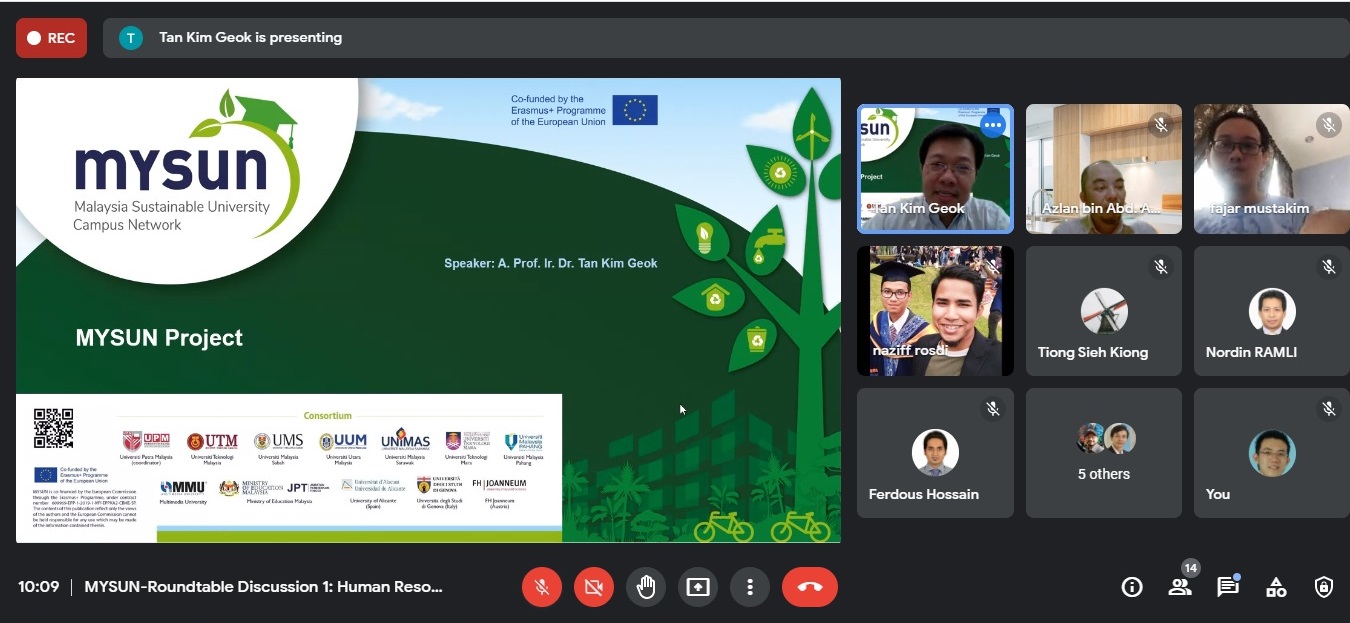Click the QR code on the slide
The width and height of the screenshot is (1350, 623).
point(53,428)
